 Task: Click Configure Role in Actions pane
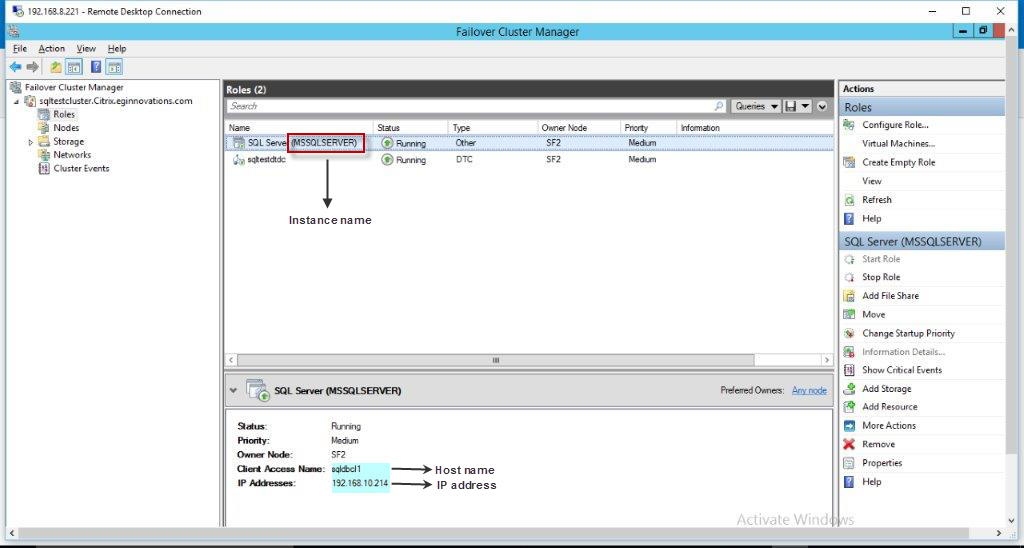(895, 125)
